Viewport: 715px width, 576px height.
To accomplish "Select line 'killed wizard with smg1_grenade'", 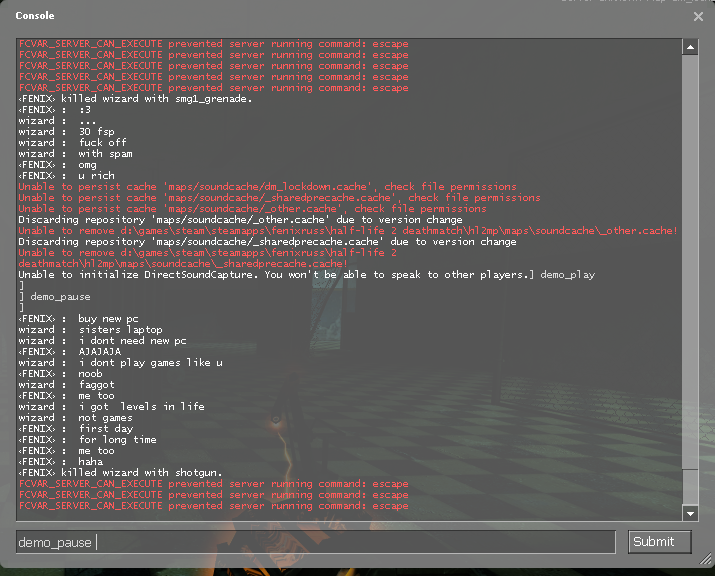I will [x=135, y=99].
